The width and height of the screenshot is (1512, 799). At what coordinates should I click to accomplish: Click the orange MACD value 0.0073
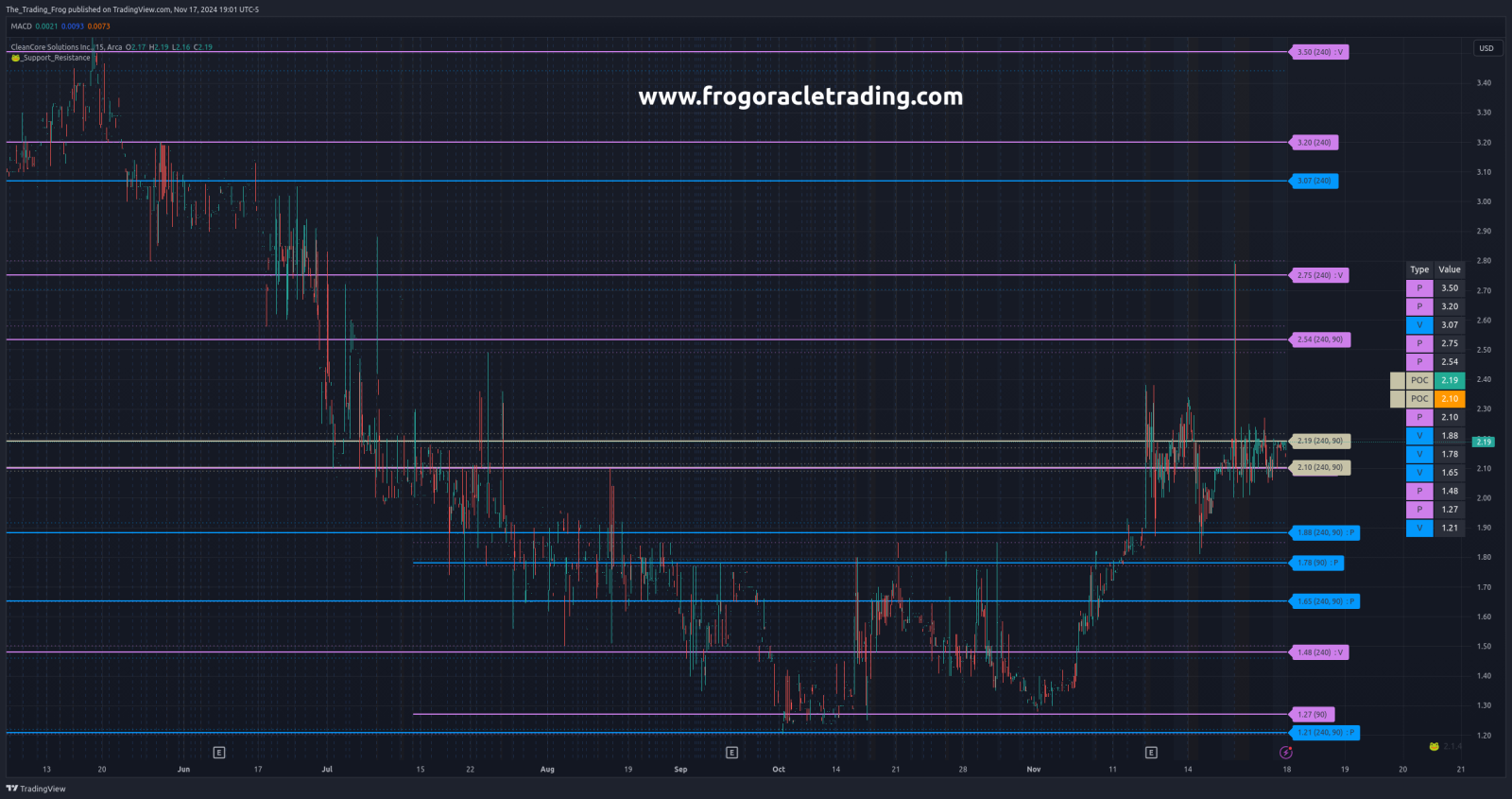[99, 26]
